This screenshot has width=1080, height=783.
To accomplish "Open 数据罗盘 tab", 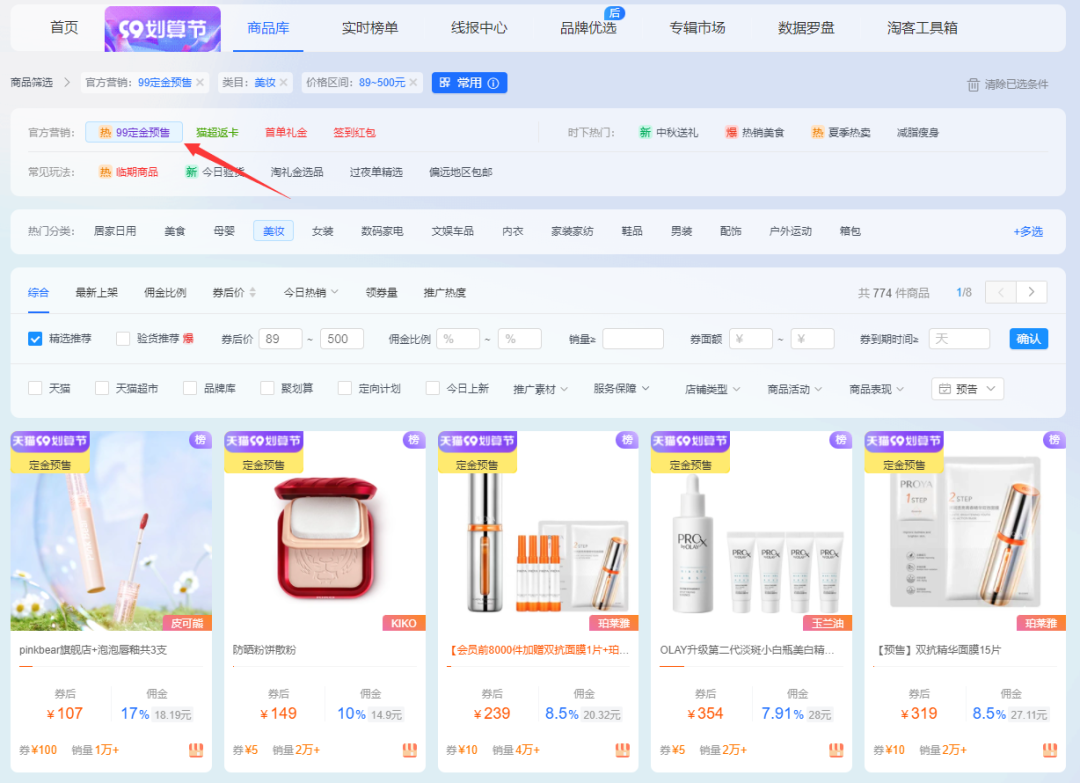I will 806,28.
